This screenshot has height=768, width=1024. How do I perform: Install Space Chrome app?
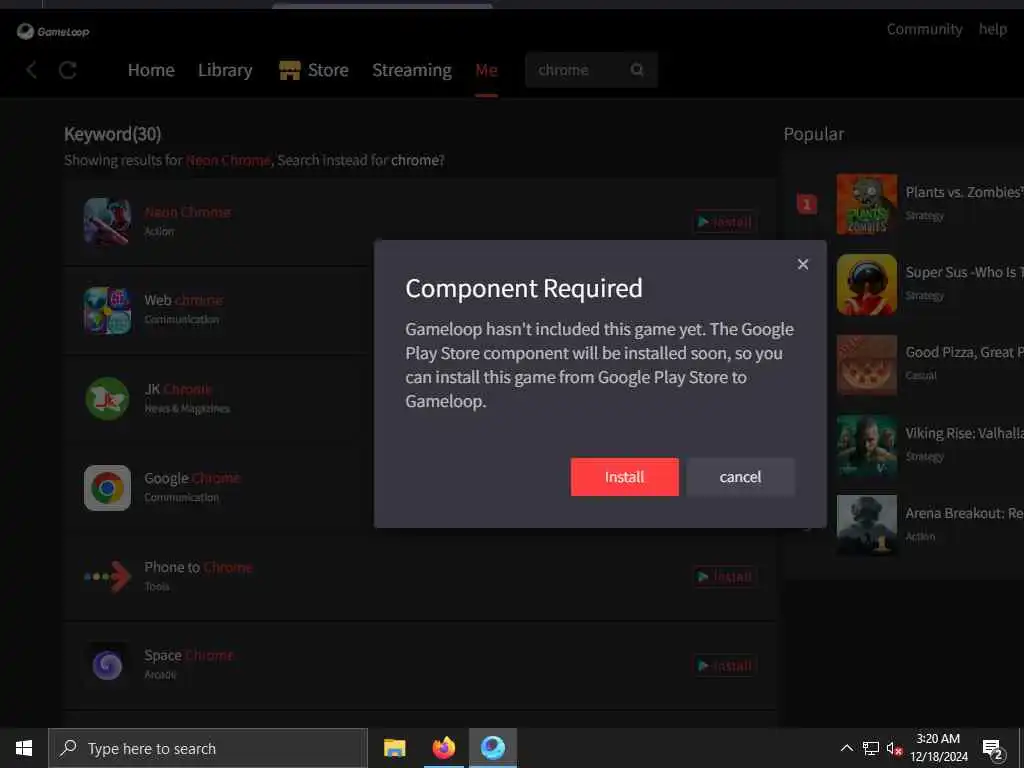tap(725, 665)
